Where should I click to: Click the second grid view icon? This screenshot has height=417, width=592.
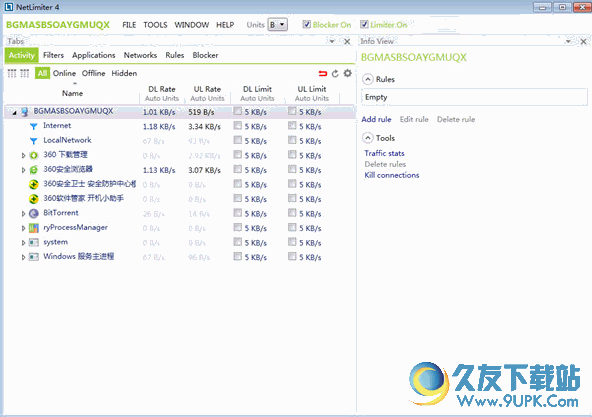(25, 73)
